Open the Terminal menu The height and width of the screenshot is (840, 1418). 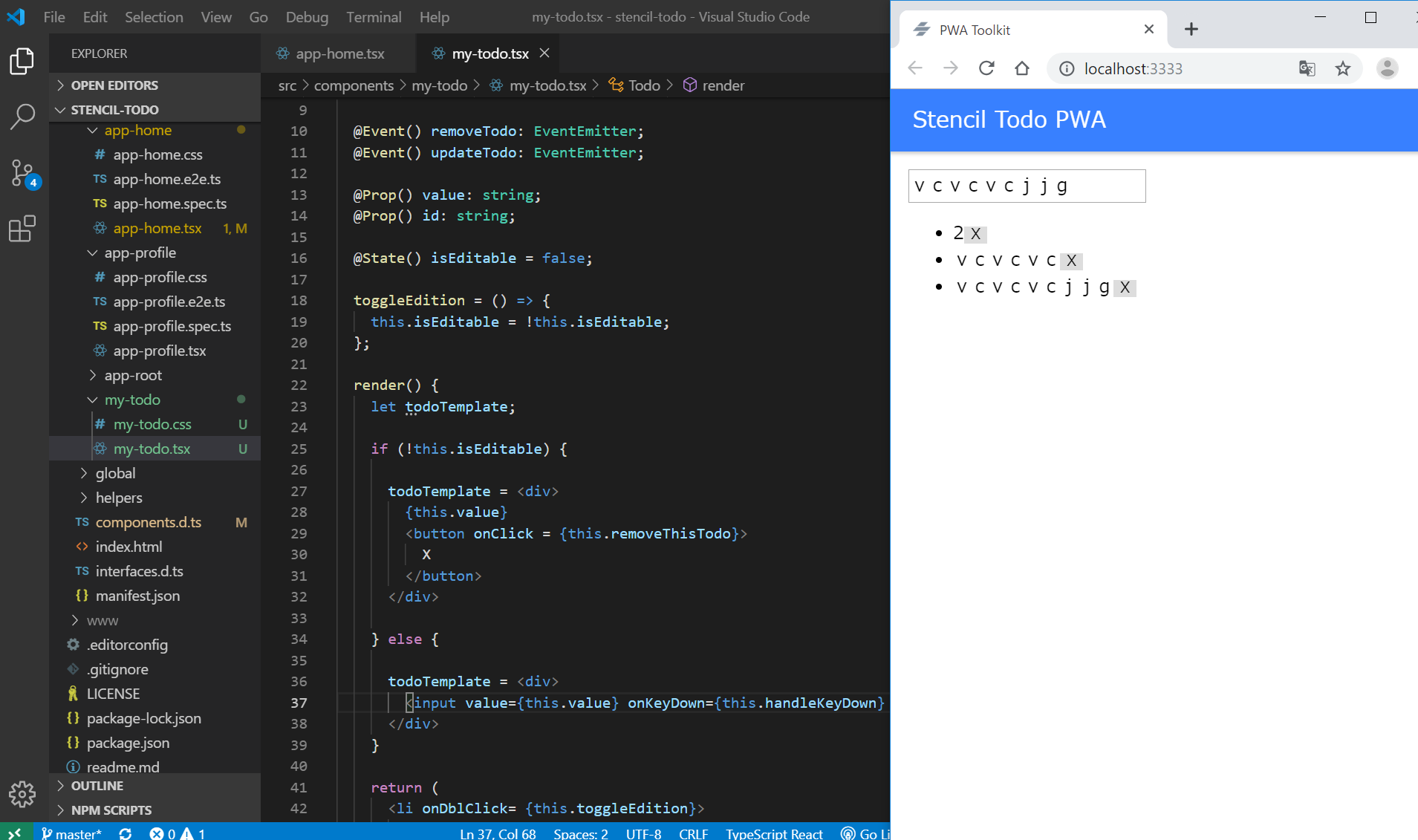374,16
